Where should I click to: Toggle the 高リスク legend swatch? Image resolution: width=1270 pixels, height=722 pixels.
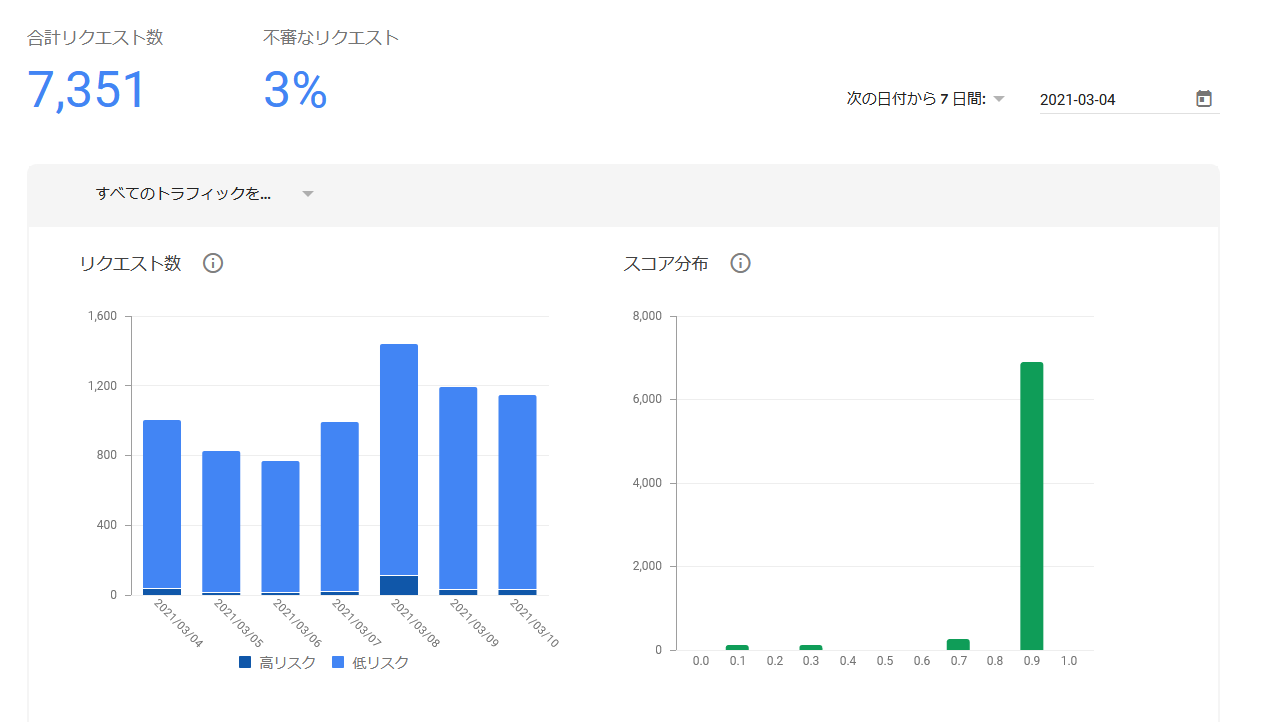click(x=245, y=662)
